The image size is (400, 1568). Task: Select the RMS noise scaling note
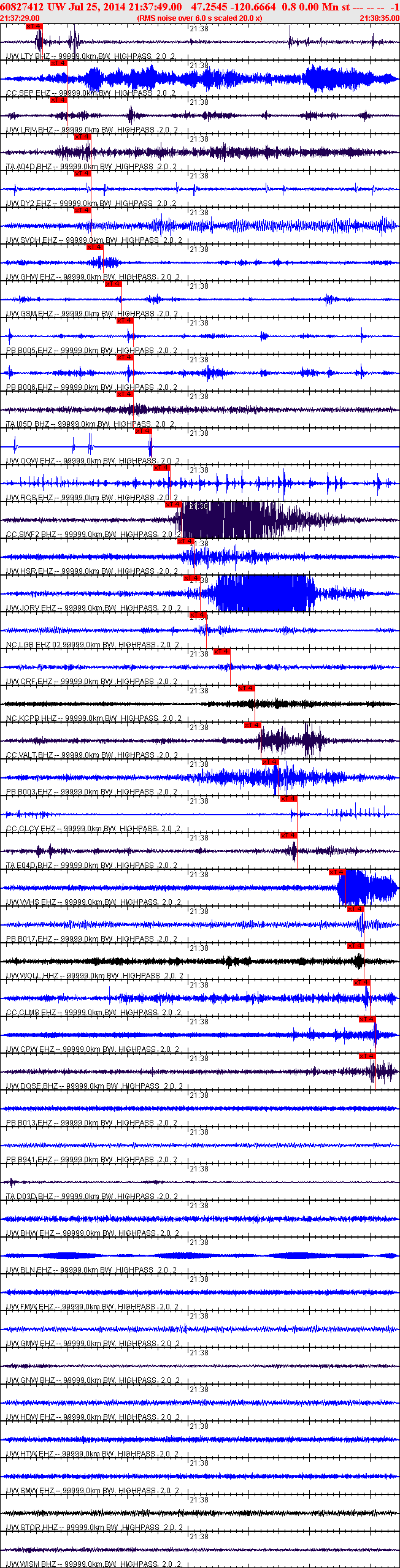pos(199,18)
